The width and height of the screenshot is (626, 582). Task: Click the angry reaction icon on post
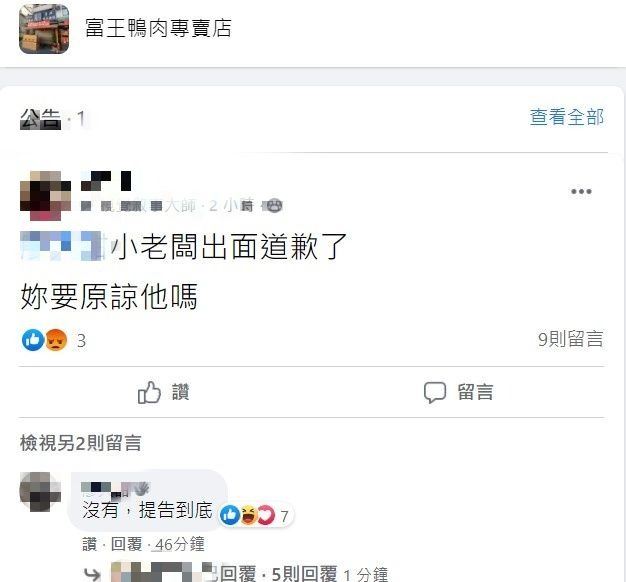click(x=56, y=340)
